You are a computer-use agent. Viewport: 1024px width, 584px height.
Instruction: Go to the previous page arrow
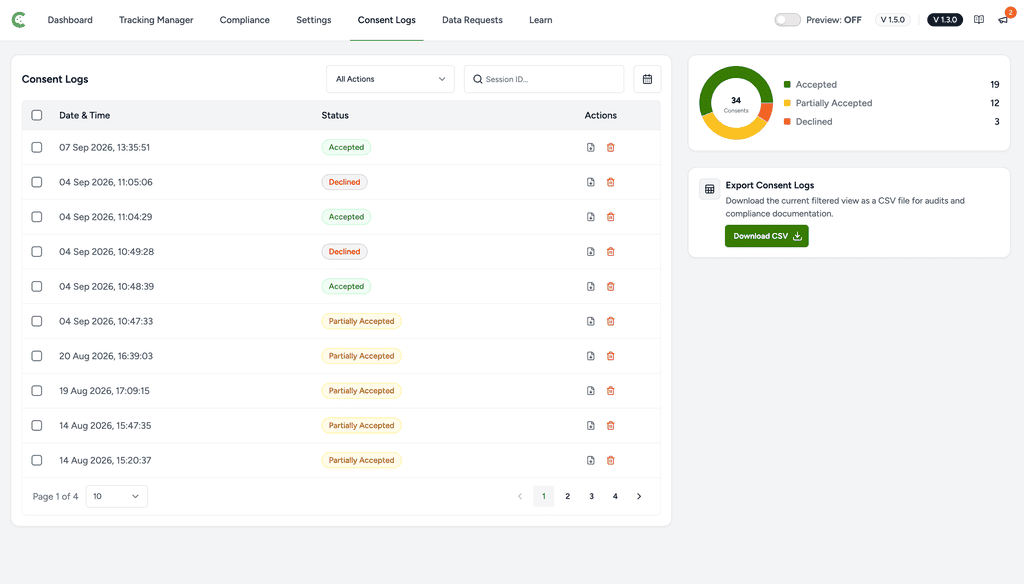[x=520, y=496]
